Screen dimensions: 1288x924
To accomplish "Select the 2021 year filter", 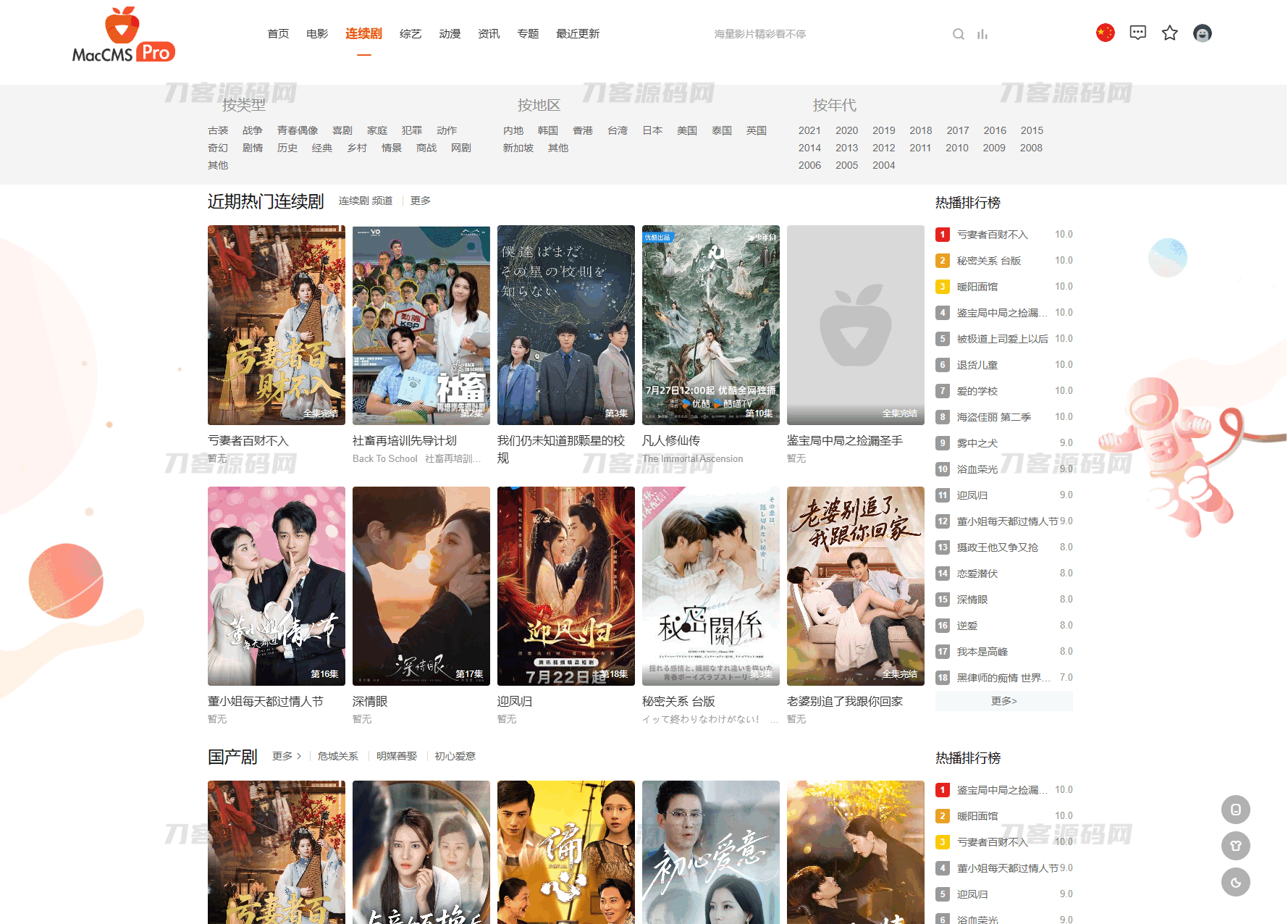I will [x=809, y=130].
